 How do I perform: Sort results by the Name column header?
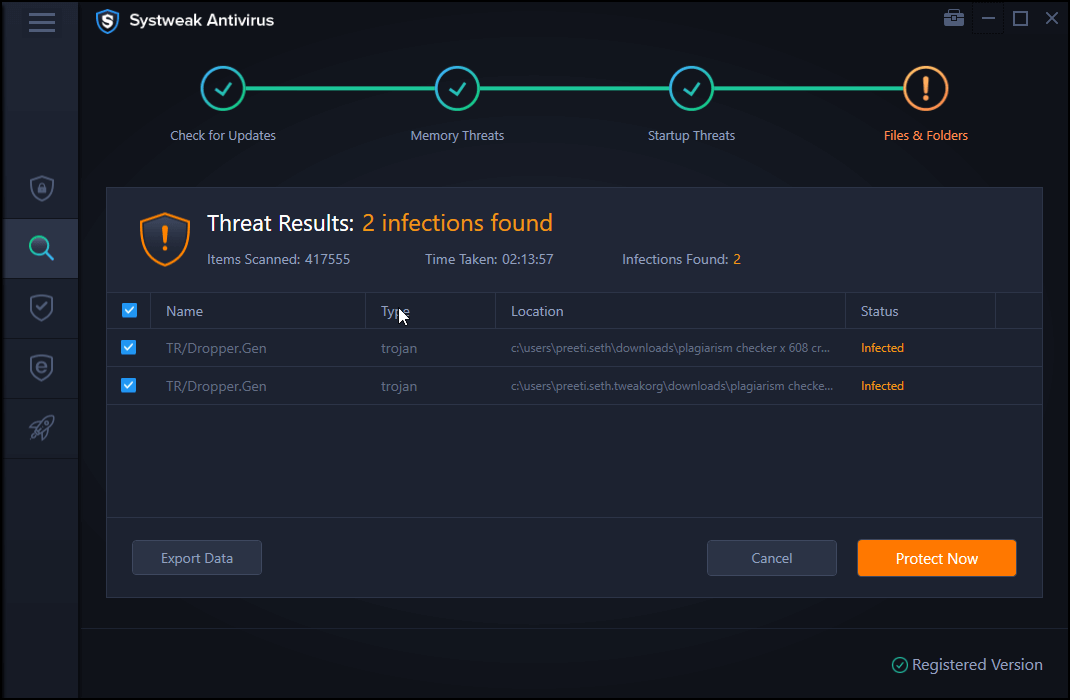(184, 311)
